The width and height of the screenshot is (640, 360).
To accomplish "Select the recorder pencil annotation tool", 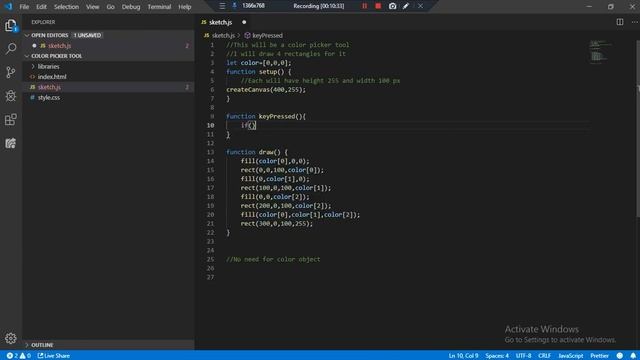I will tap(406, 6).
